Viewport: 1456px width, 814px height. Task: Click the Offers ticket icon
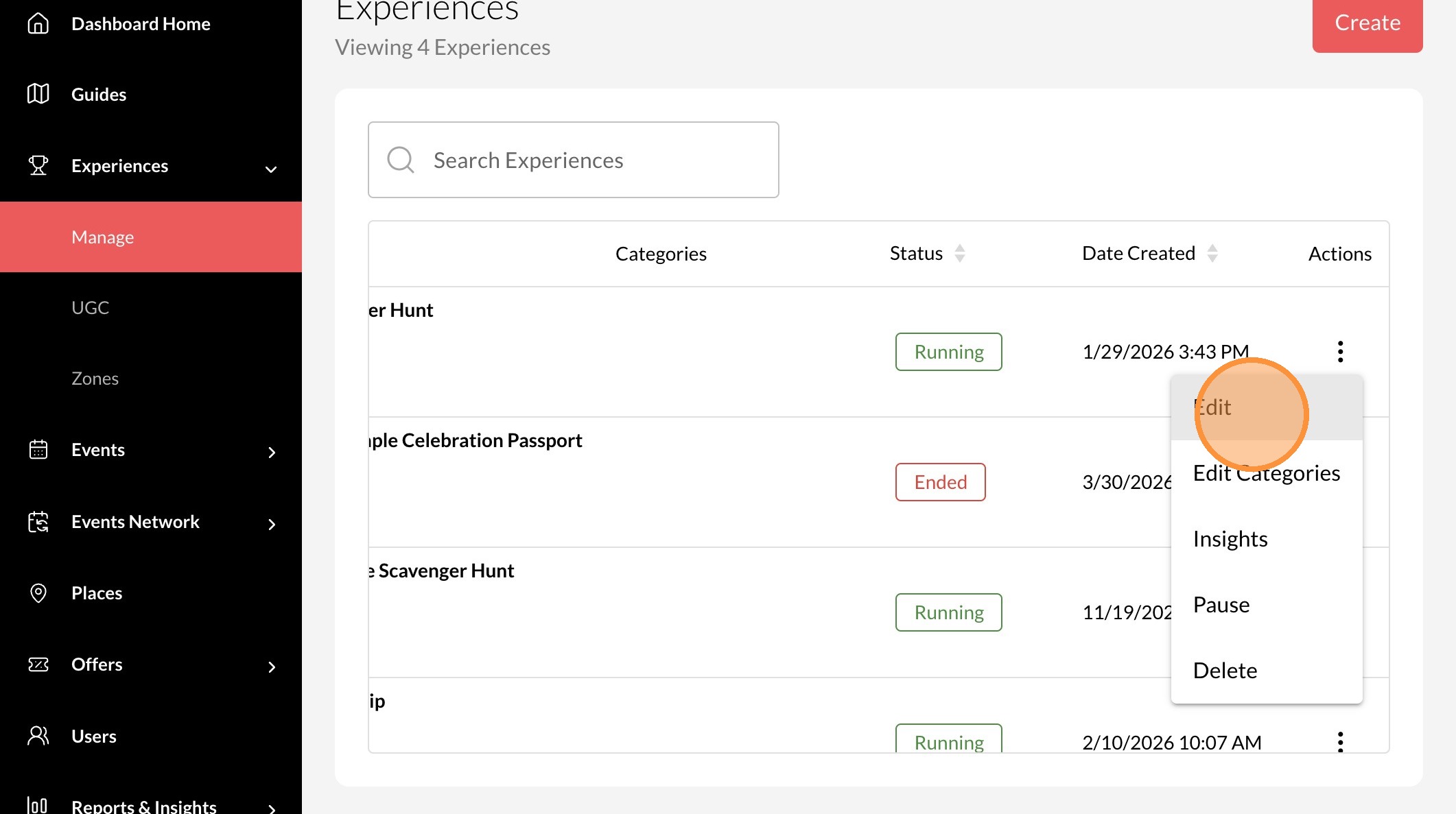point(38,665)
